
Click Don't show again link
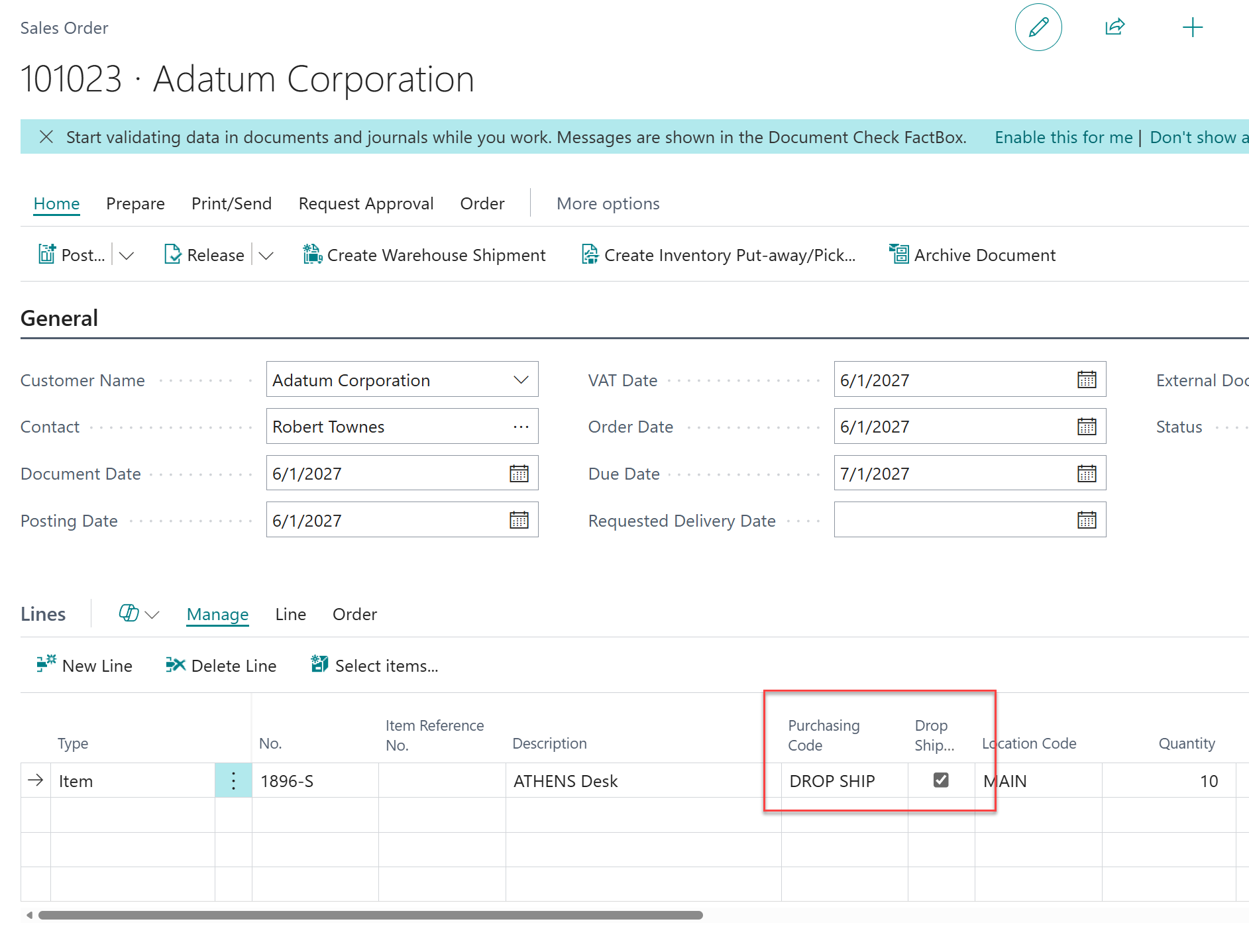(x=1199, y=137)
